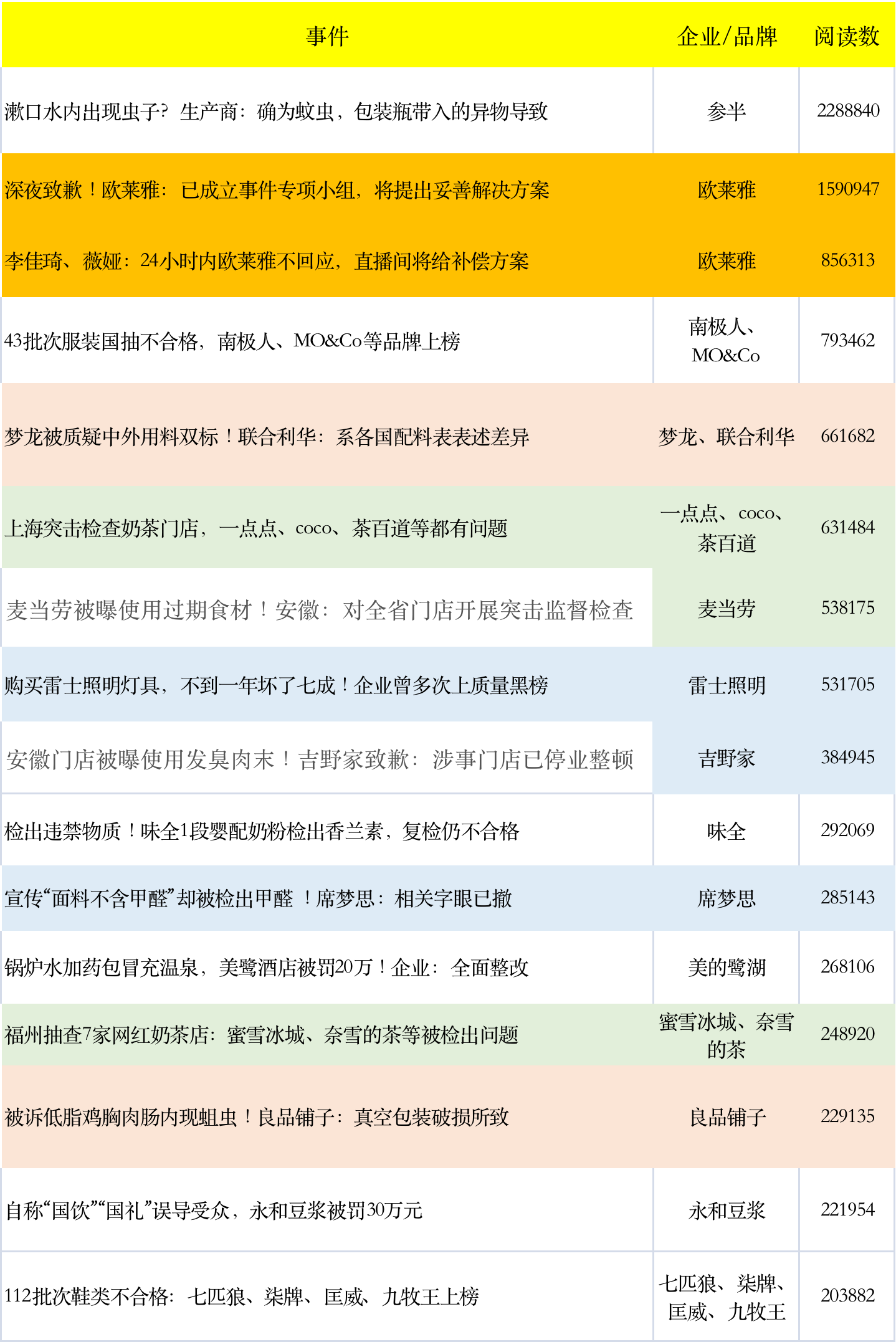Click the event text starting "被诉低脂鸡胸肉肠内现蛆虫"
This screenshot has height=1342, width=896.
click(257, 1117)
